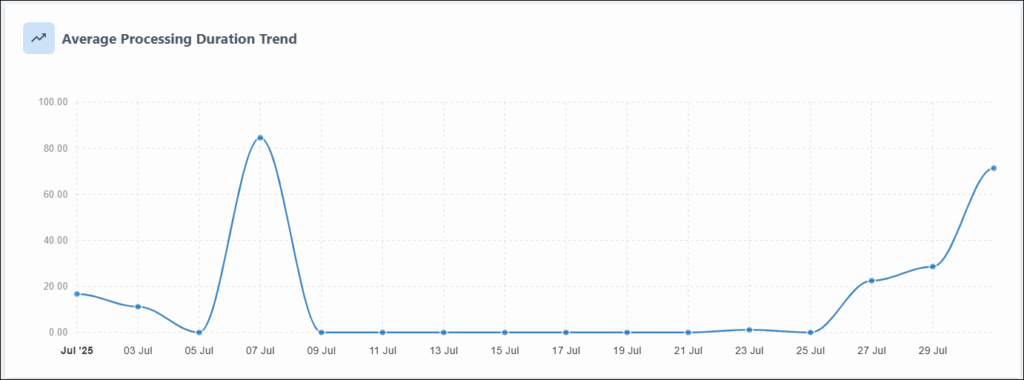Click the 0.00 y-axis label
Screen dimensions: 1024x380
pos(59,332)
